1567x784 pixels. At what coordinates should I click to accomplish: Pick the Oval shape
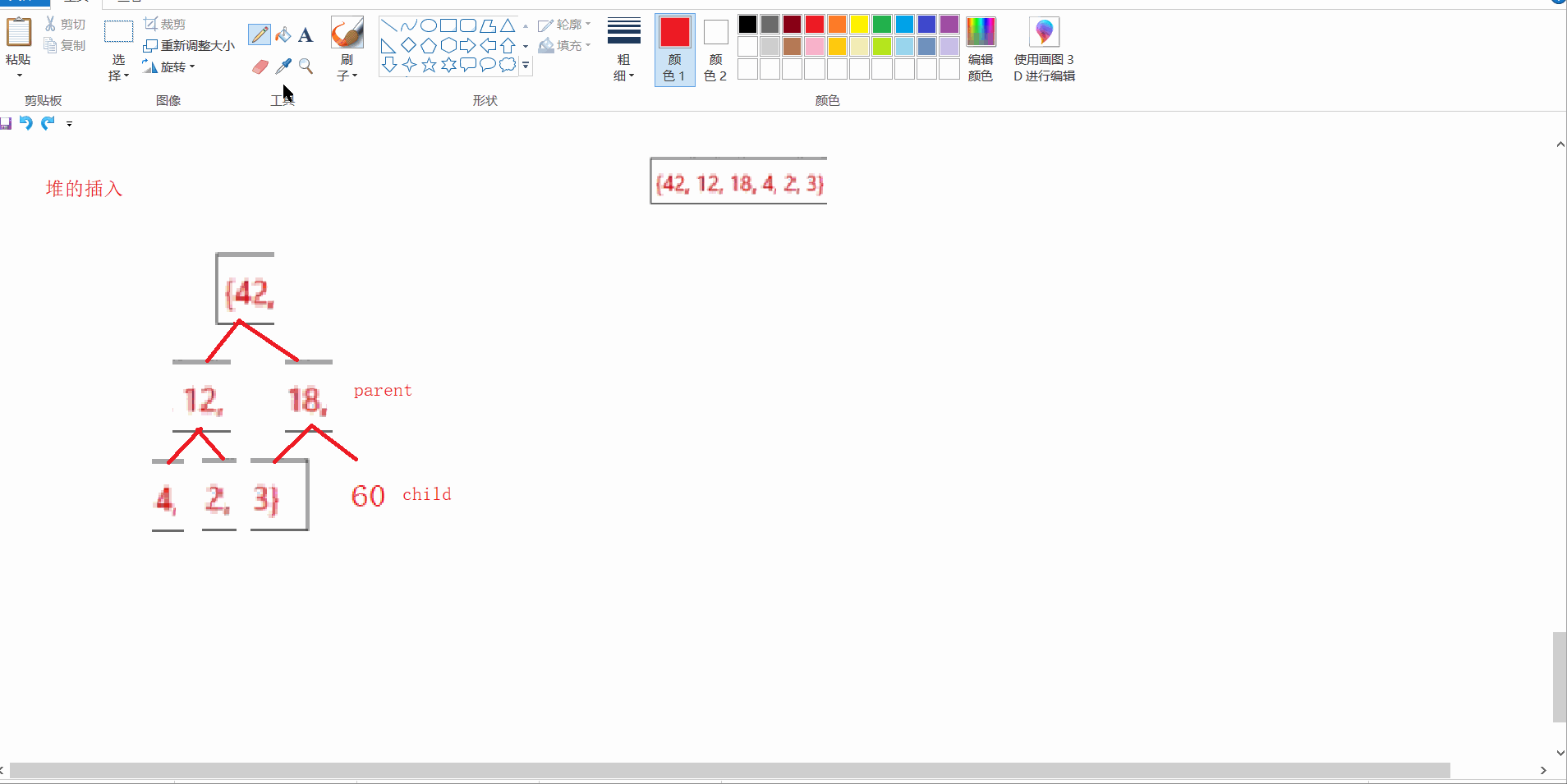pyautogui.click(x=429, y=25)
